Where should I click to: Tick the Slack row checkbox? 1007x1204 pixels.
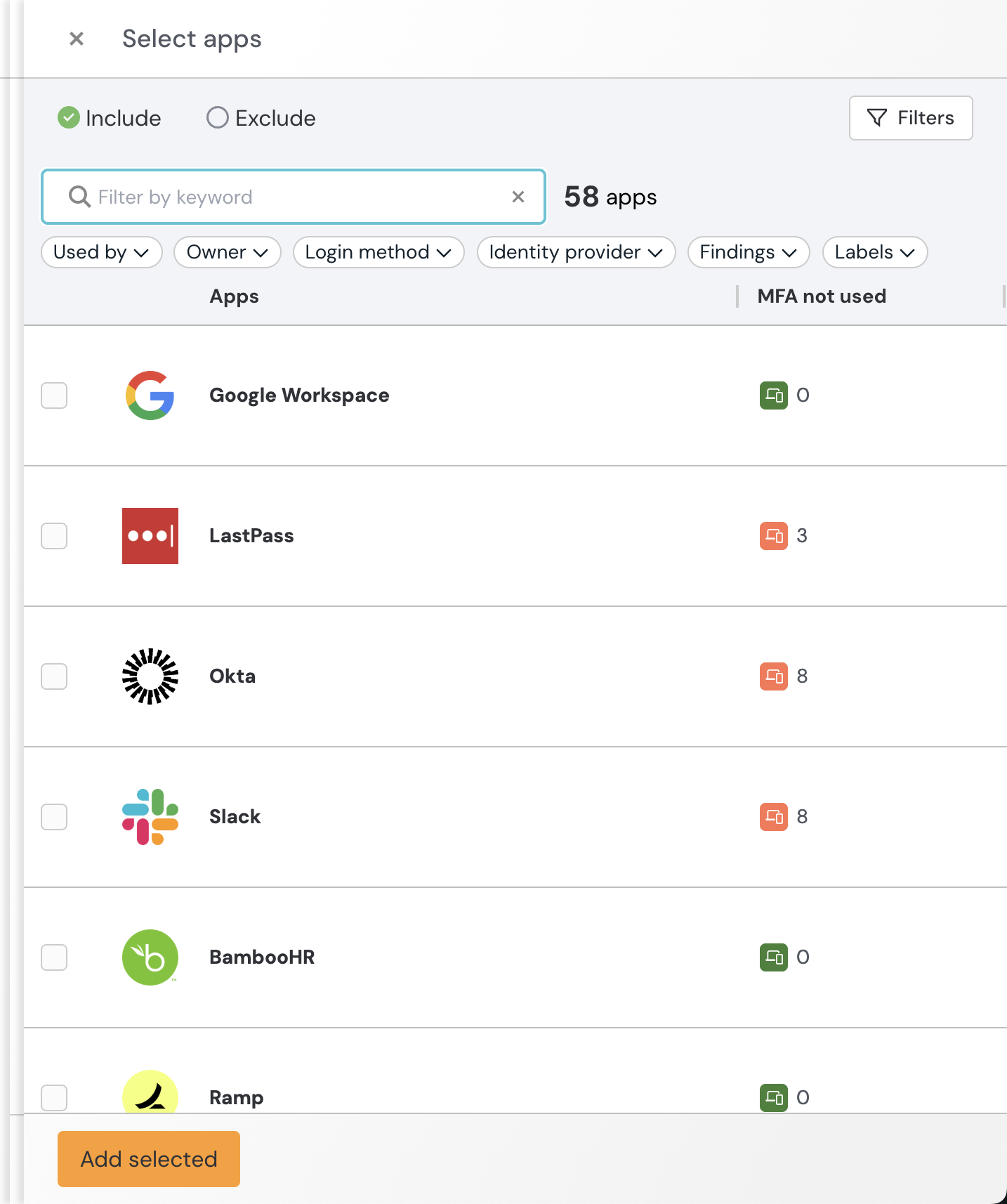coord(54,817)
